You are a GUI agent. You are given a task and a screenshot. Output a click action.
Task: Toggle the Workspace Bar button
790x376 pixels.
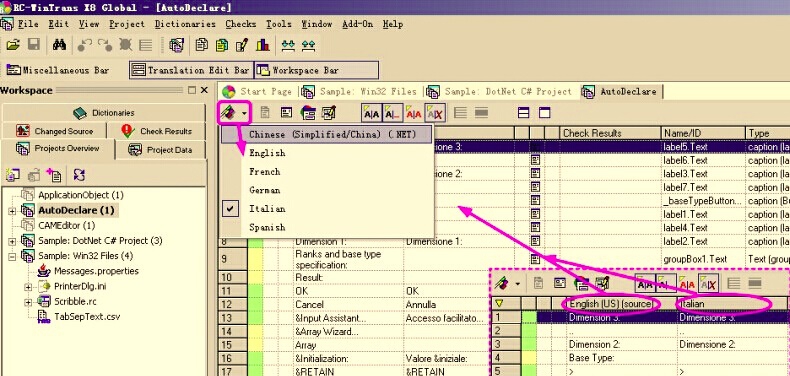click(x=316, y=70)
